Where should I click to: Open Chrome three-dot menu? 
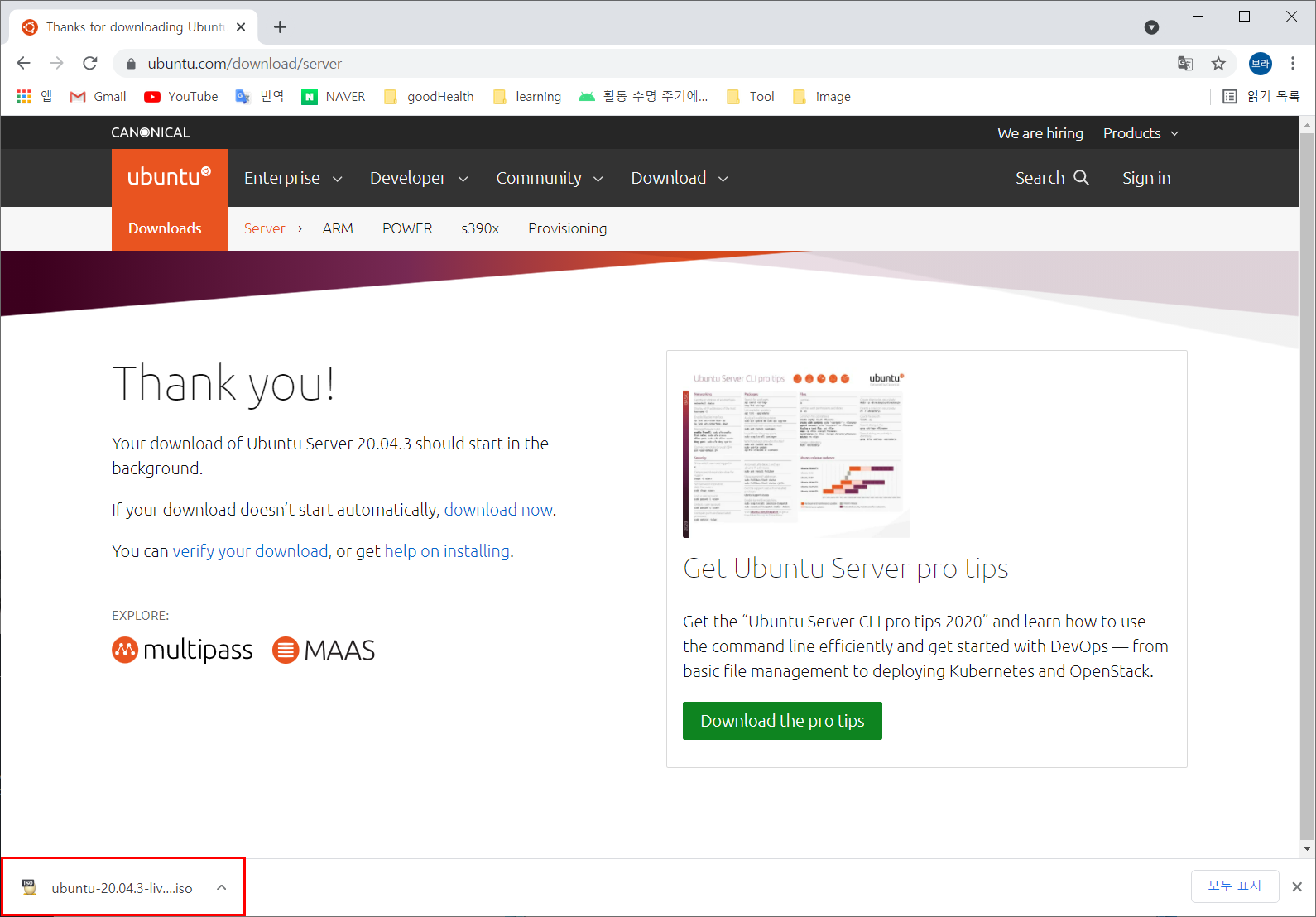click(x=1293, y=64)
